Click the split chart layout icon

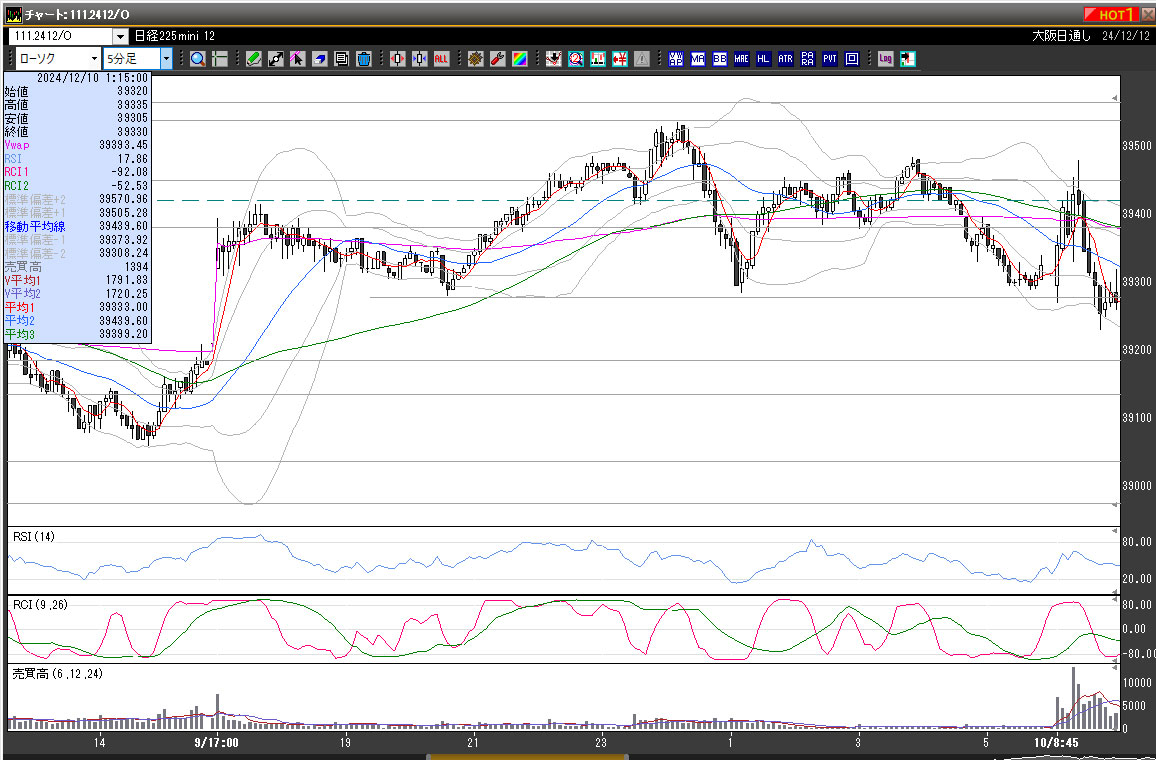(x=908, y=59)
